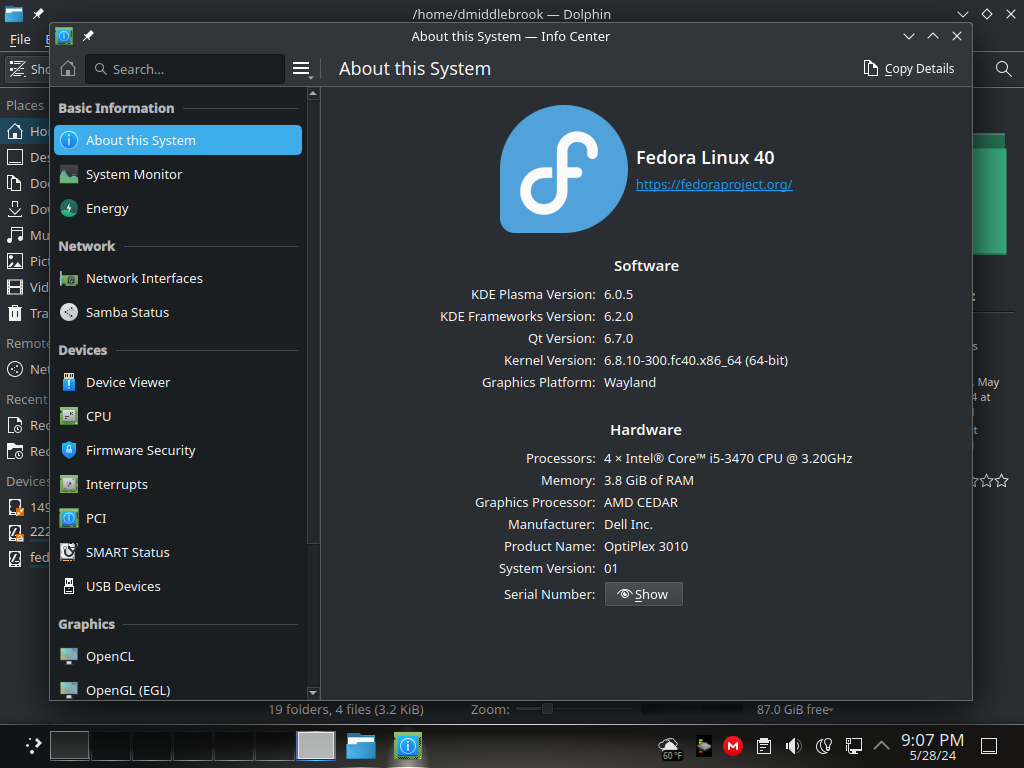Viewport: 1024px width, 768px height.
Task: Open the OpenCL graphics module
Action: 178,656
